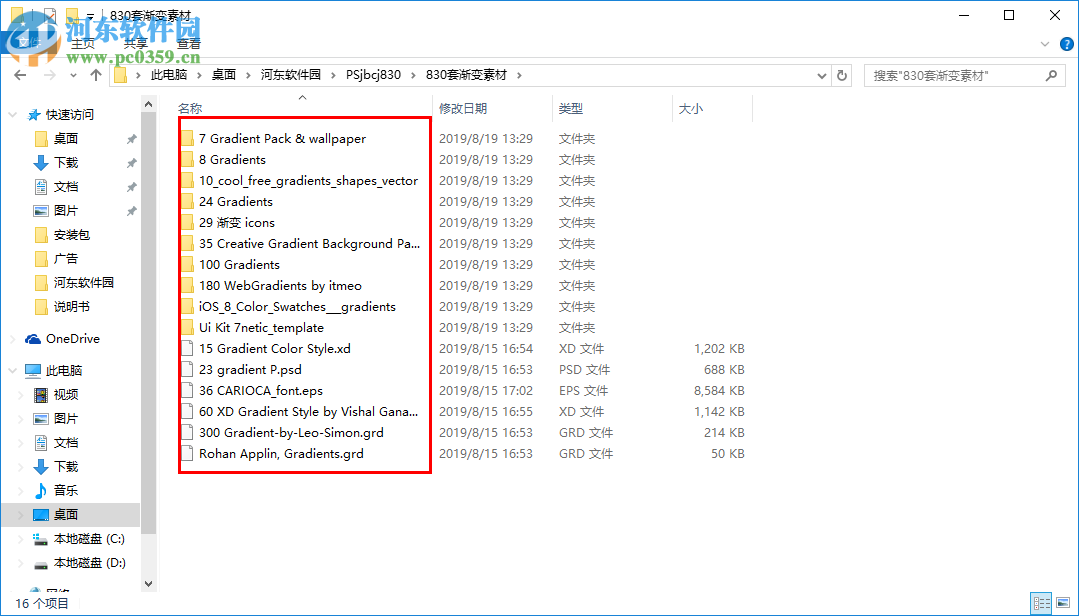This screenshot has width=1079, height=616.
Task: Click the back navigation arrow
Action: point(19,74)
